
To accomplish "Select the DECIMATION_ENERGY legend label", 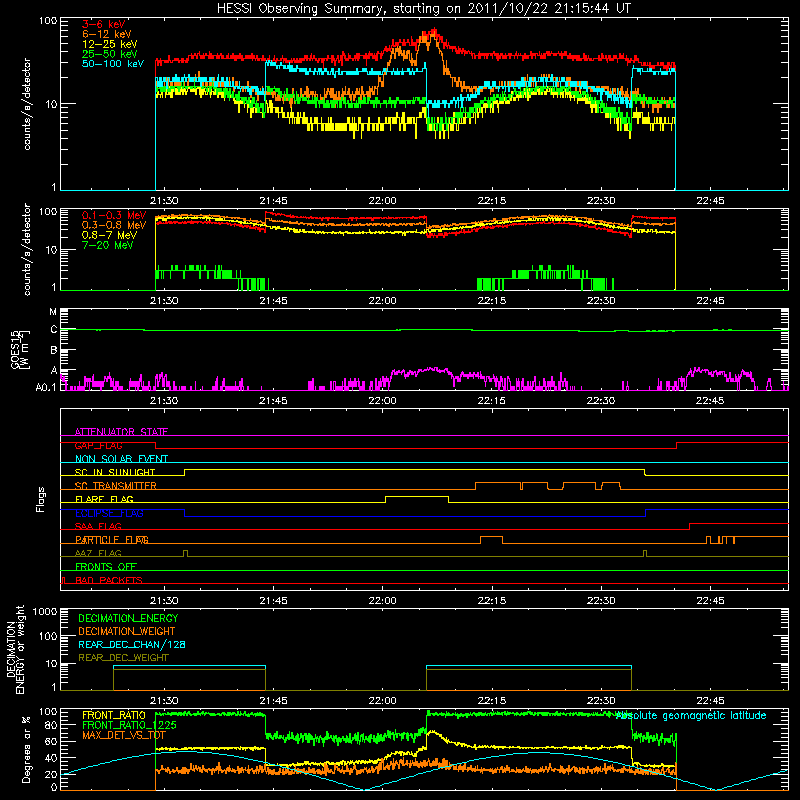I will pyautogui.click(x=128, y=618).
